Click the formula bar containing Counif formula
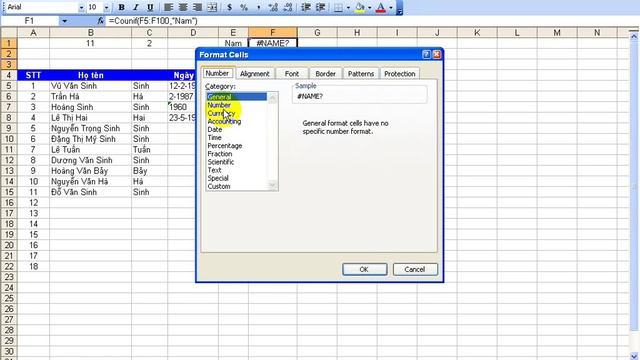This screenshot has width=640, height=360. [371, 21]
